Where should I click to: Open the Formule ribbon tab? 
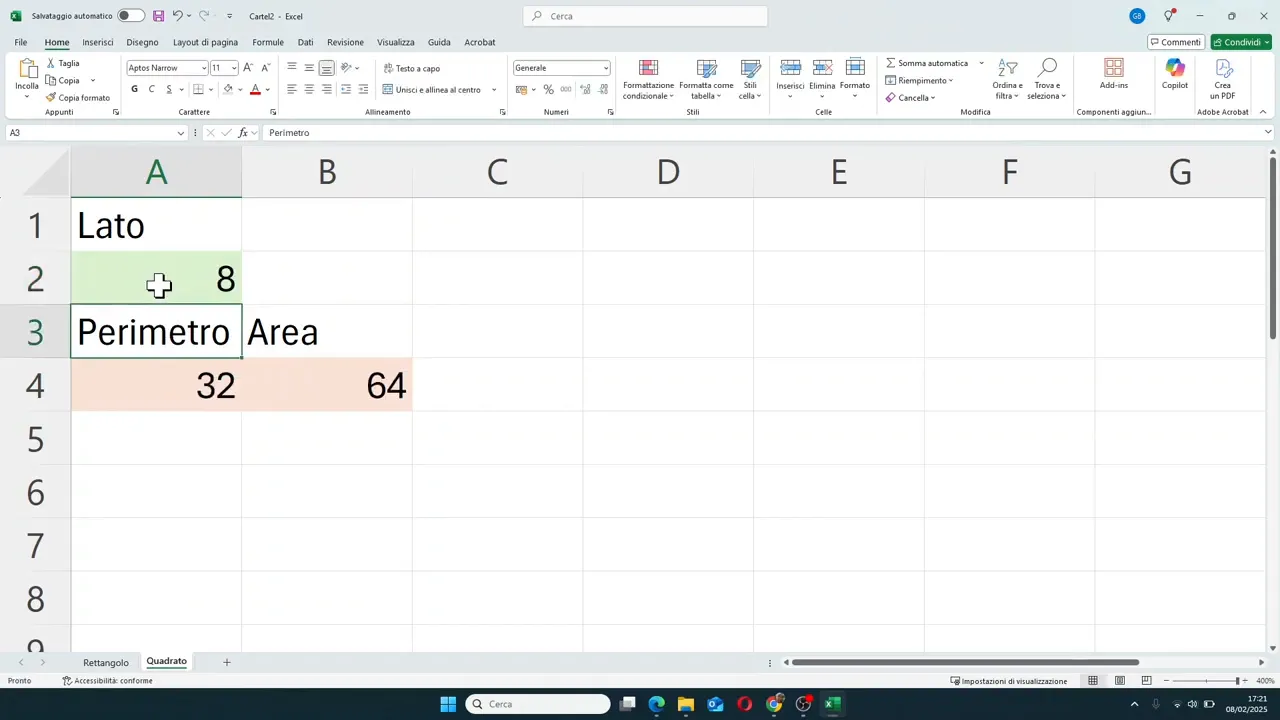point(268,42)
